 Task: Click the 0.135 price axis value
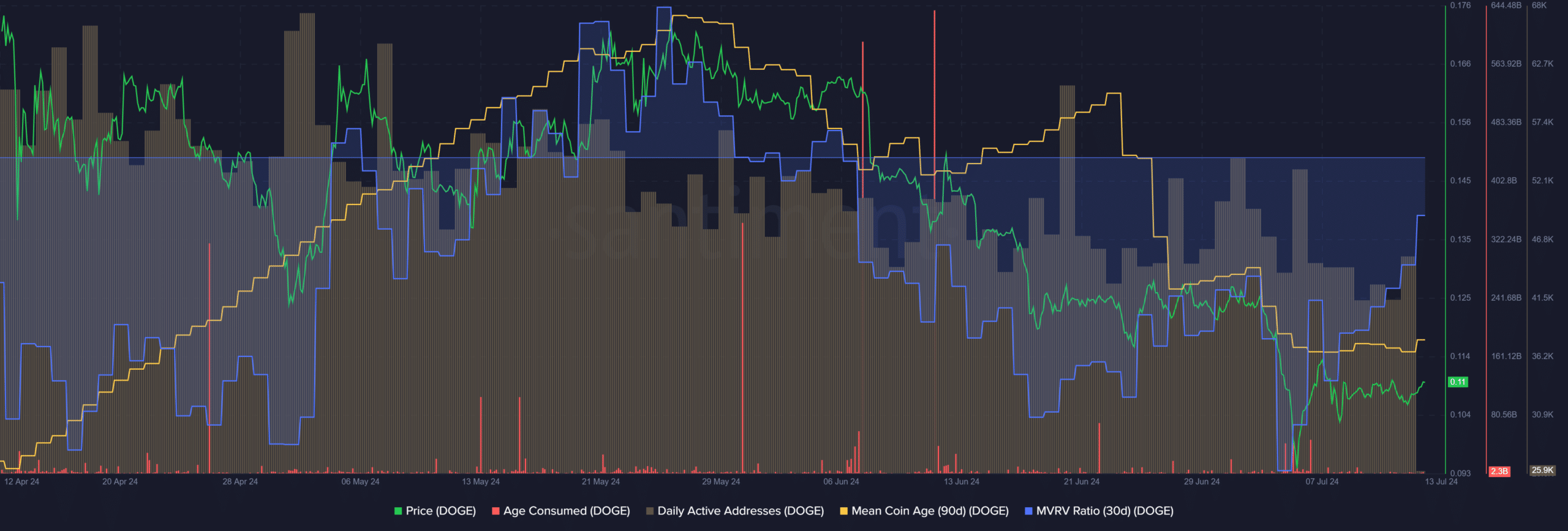(x=1460, y=239)
